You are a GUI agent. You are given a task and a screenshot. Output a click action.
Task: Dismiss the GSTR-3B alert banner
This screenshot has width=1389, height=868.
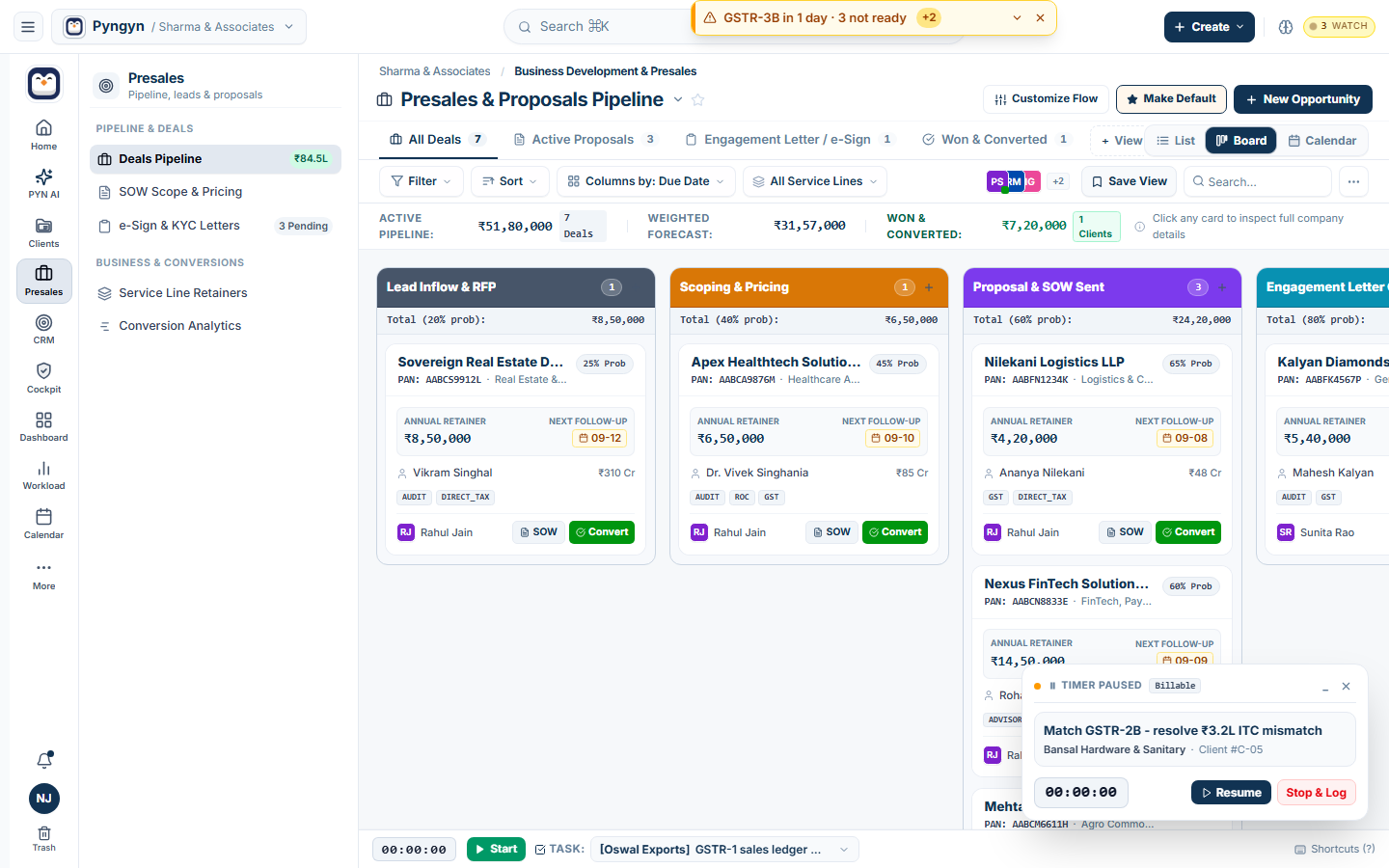coord(1040,17)
